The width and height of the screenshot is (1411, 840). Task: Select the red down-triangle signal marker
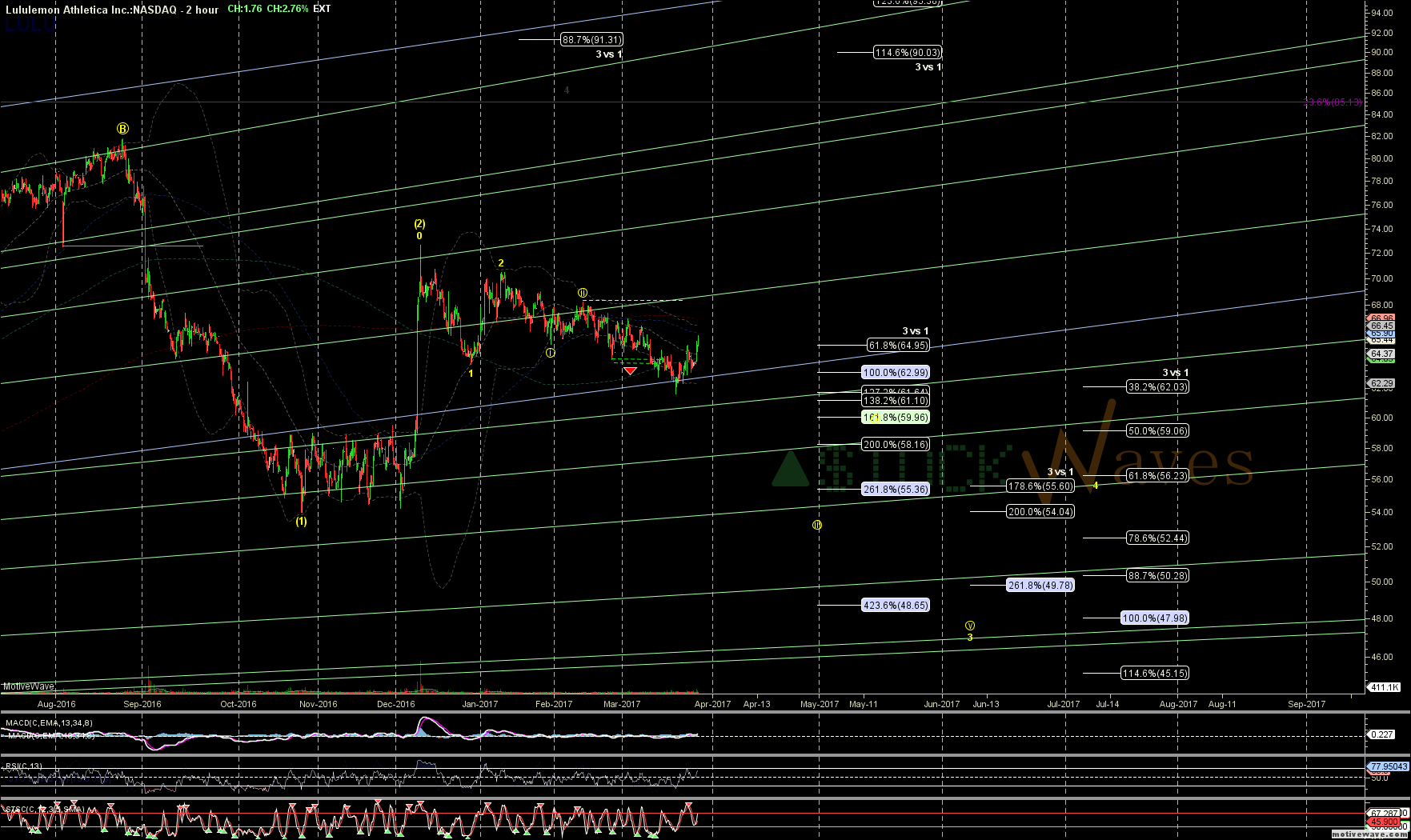point(630,370)
